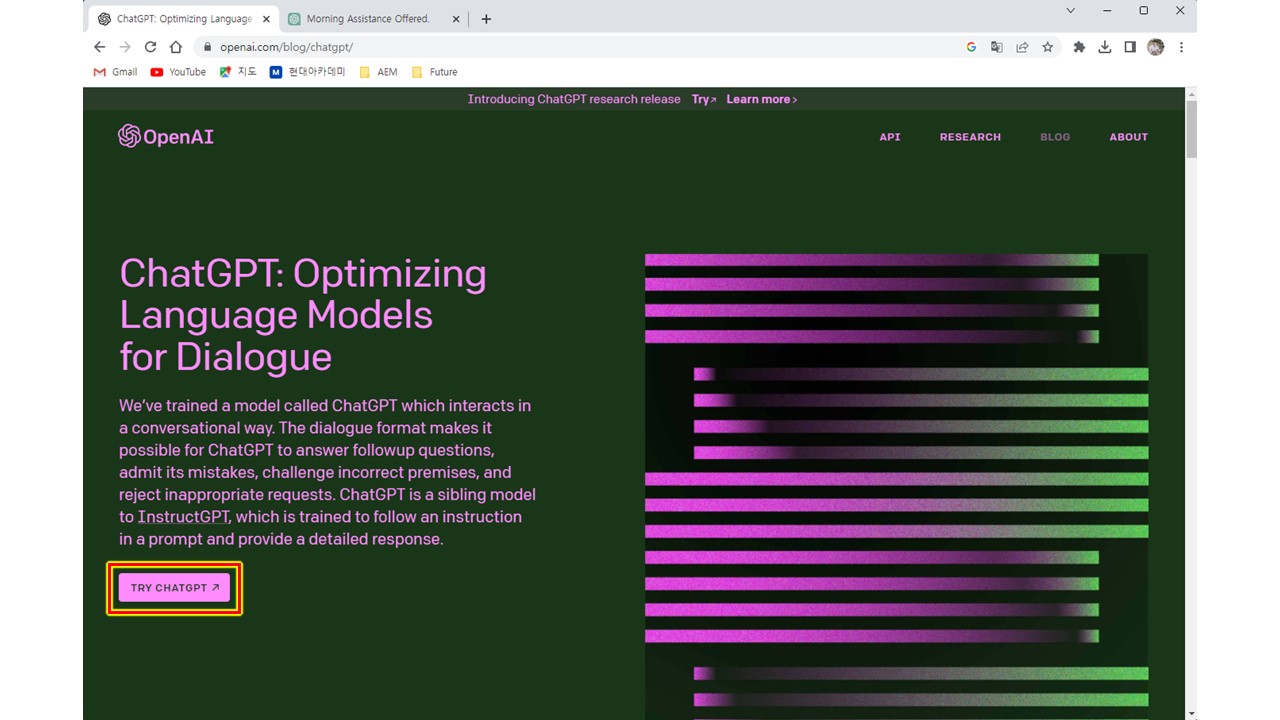Click Learn more in the top banner
The height and width of the screenshot is (720, 1280).
point(762,99)
